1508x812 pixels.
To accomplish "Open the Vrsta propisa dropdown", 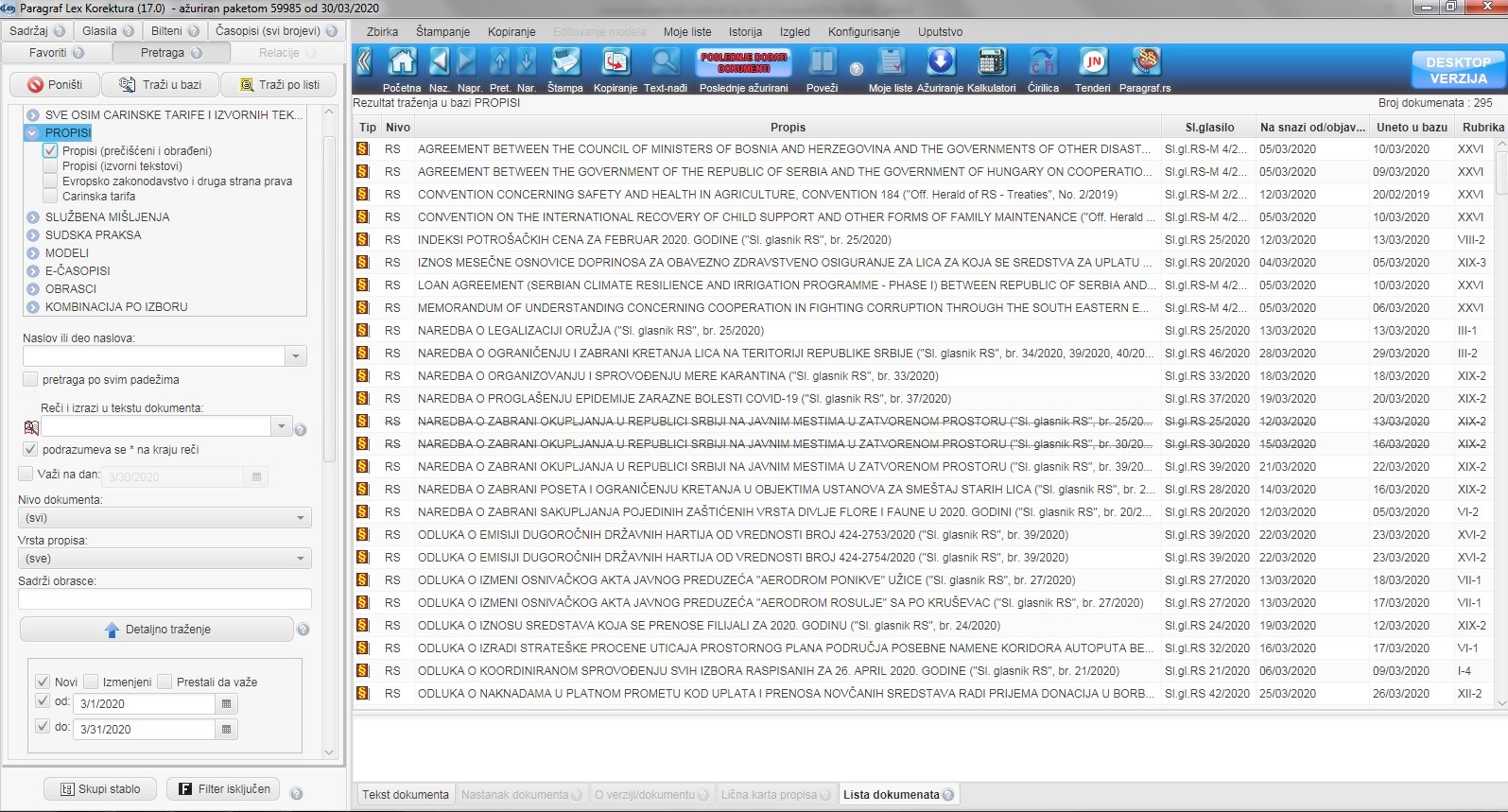I will click(165, 559).
